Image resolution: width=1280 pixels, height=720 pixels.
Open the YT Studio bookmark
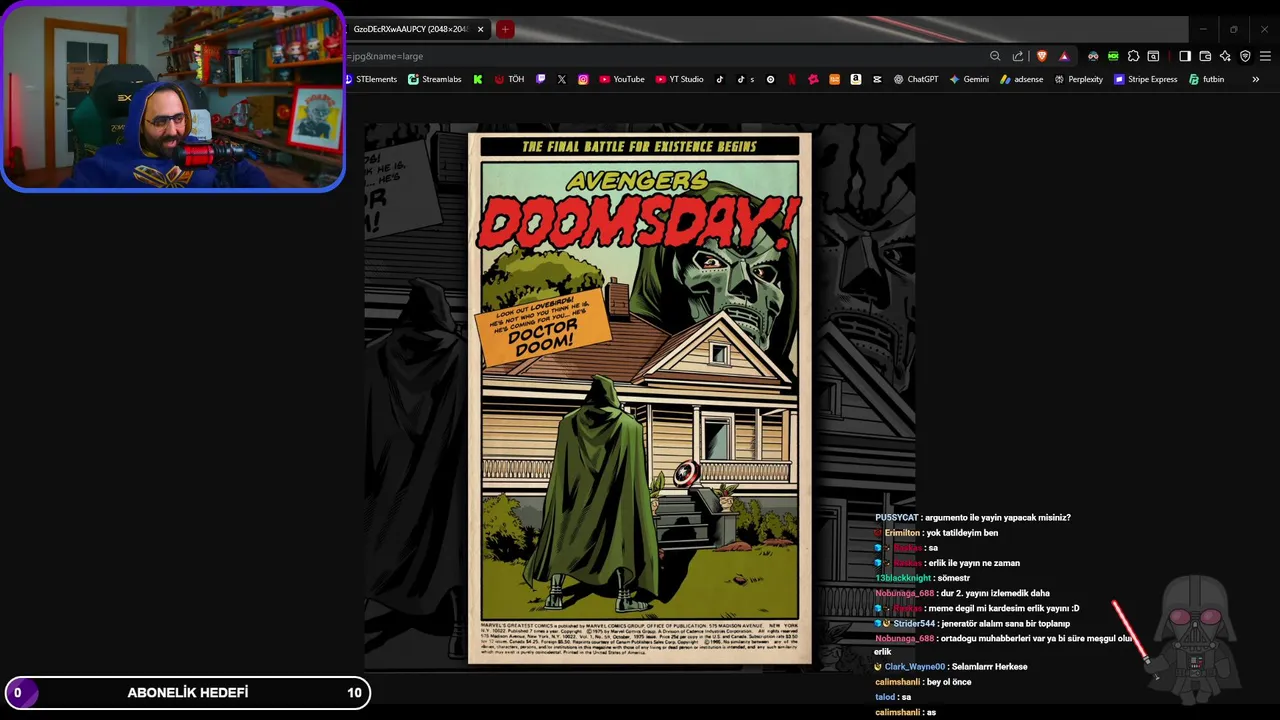(680, 79)
